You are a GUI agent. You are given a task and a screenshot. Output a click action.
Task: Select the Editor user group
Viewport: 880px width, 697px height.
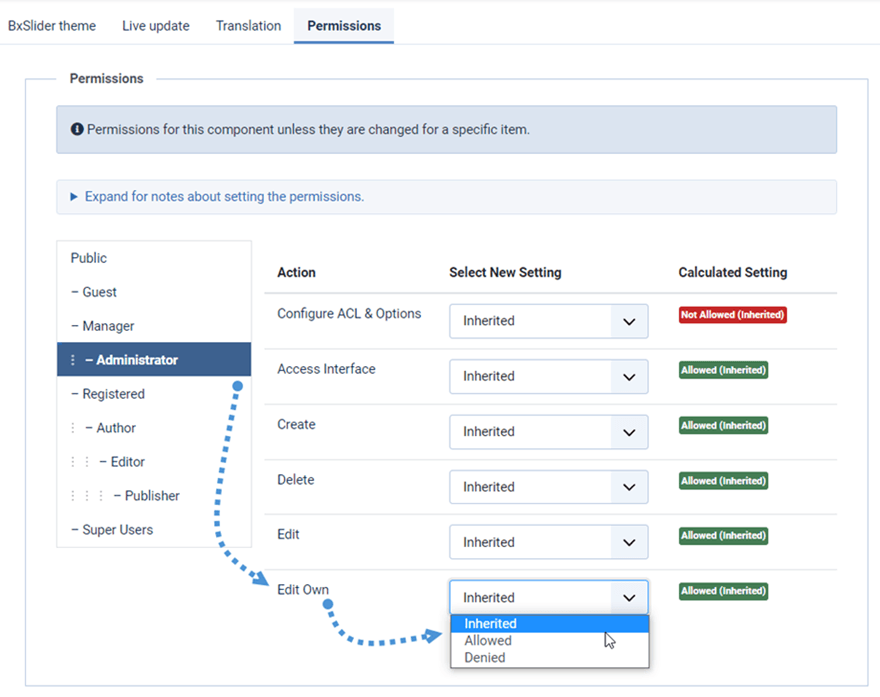127,462
